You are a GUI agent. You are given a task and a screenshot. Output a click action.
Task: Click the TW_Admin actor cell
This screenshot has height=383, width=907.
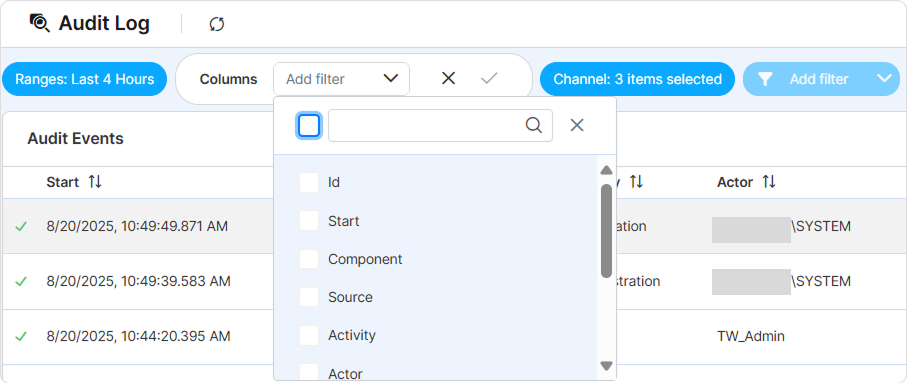click(x=751, y=336)
